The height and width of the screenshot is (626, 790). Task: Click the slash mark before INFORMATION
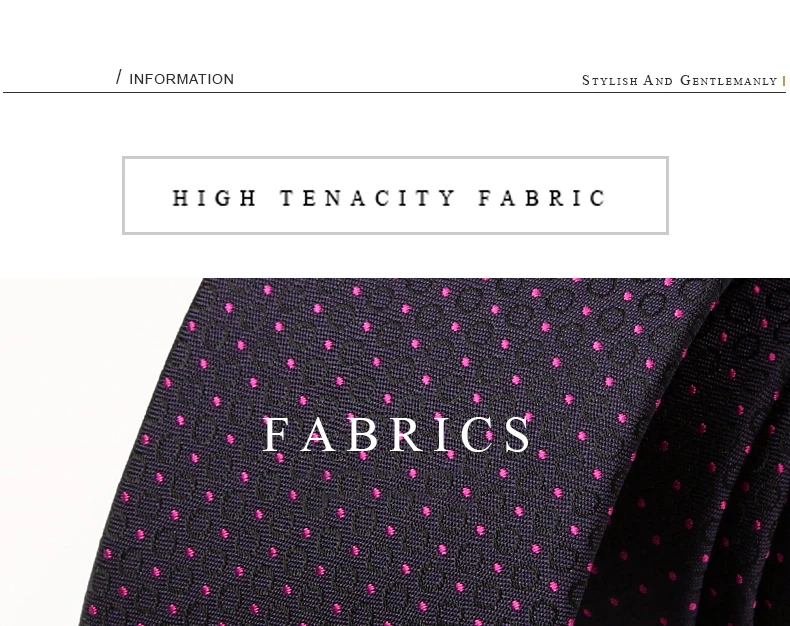click(118, 77)
